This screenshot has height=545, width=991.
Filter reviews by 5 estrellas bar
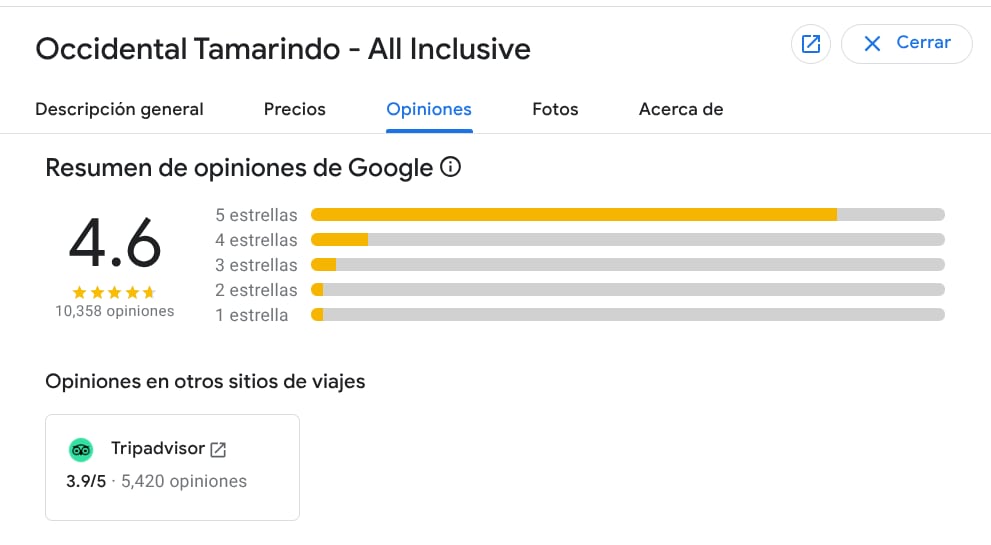[x=627, y=215]
